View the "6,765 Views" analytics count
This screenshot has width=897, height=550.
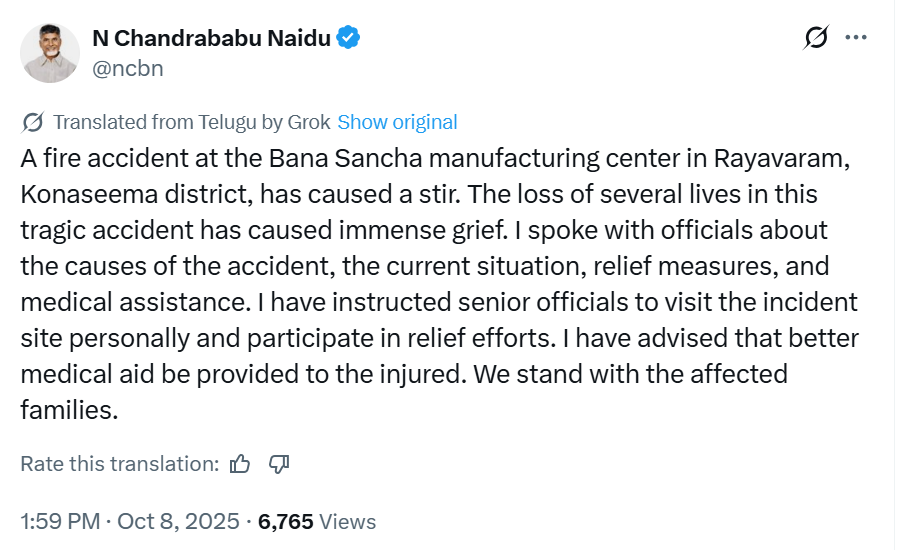(x=317, y=522)
